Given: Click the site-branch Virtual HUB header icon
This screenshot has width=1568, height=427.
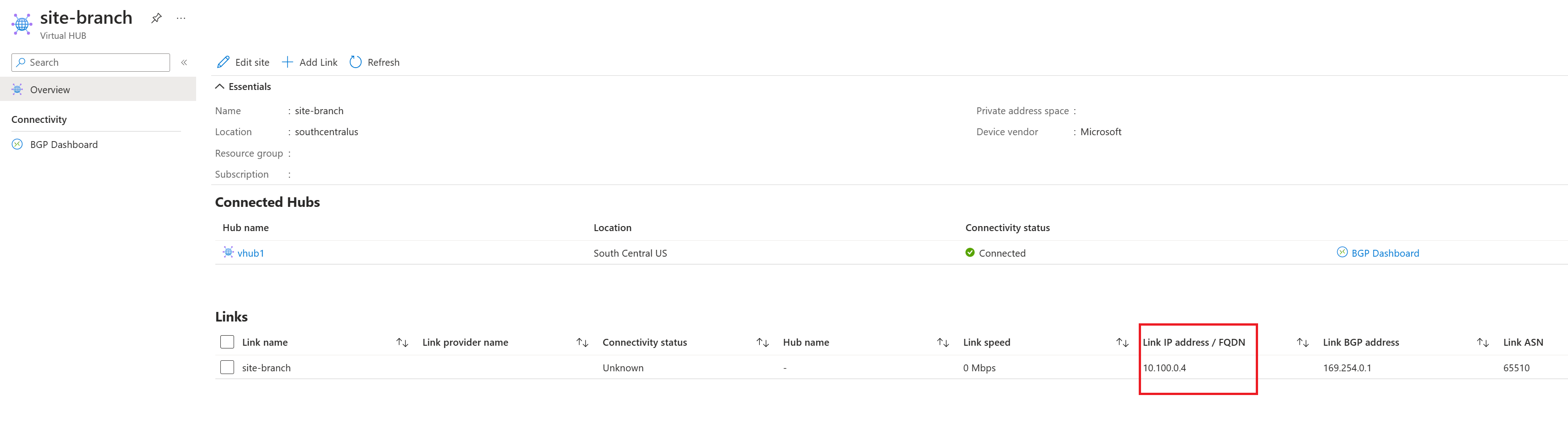Looking at the screenshot, I should point(22,24).
